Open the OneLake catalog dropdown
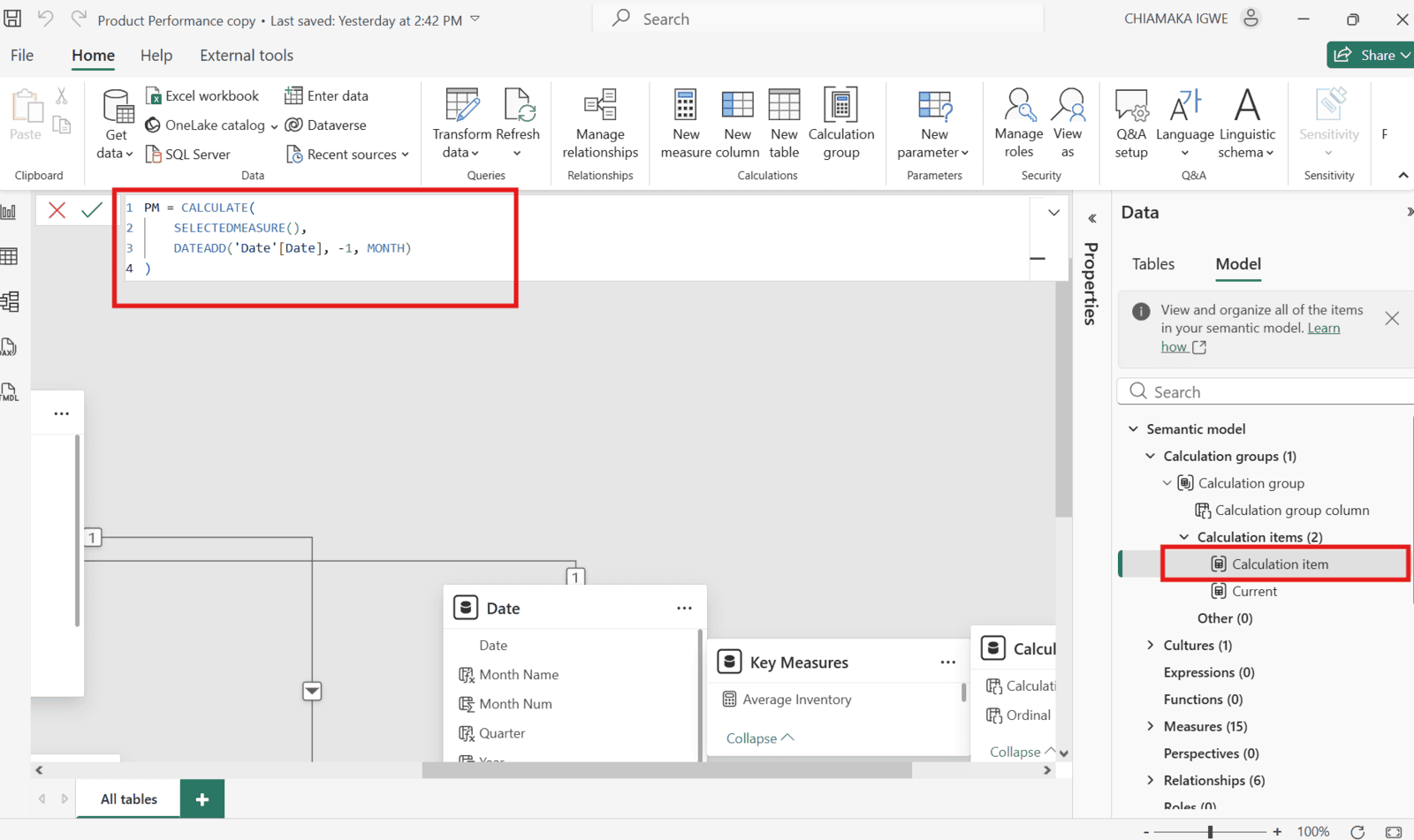The height and width of the screenshot is (840, 1414). point(274,126)
